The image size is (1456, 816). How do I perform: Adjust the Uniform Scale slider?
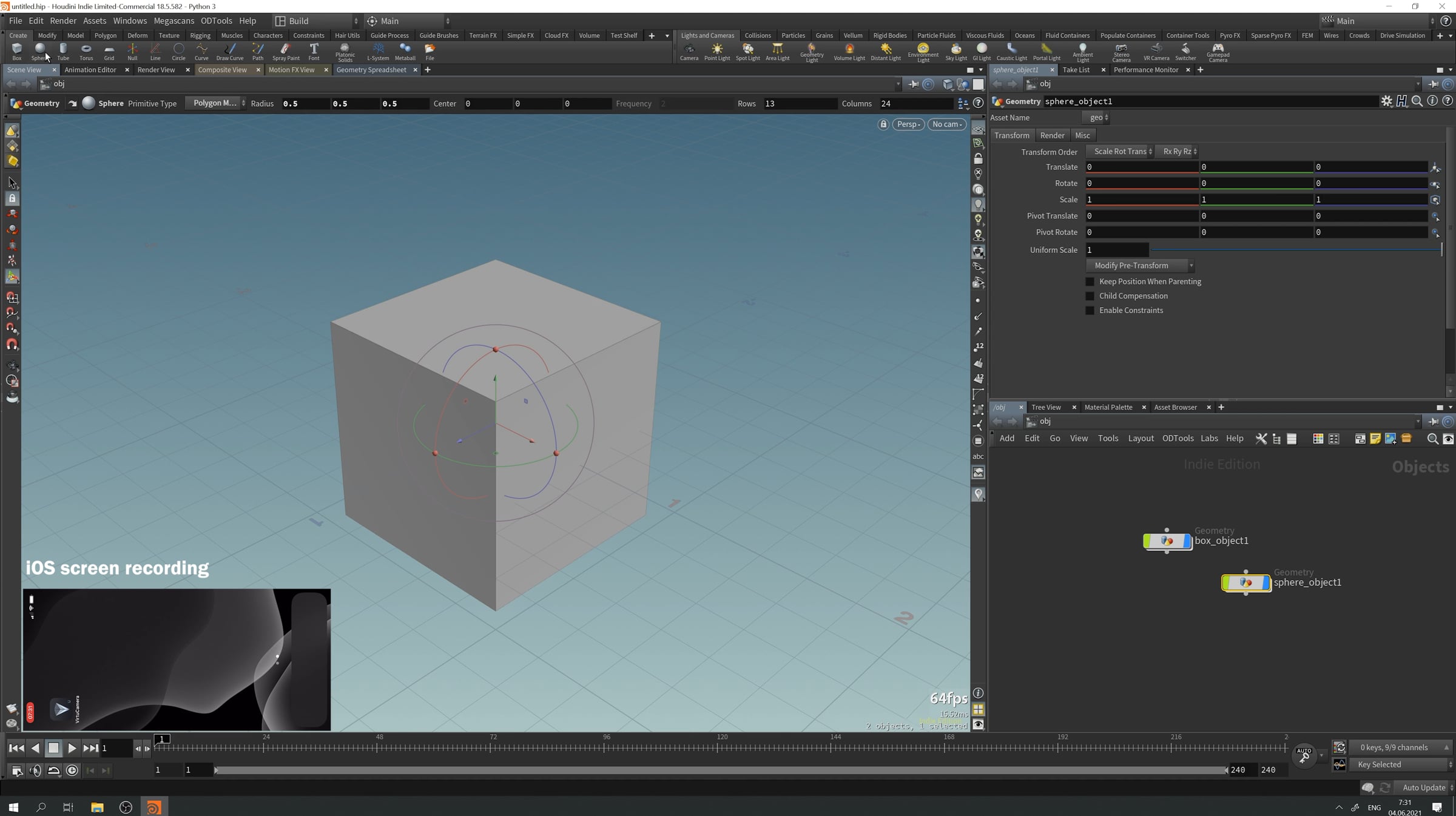point(1296,250)
